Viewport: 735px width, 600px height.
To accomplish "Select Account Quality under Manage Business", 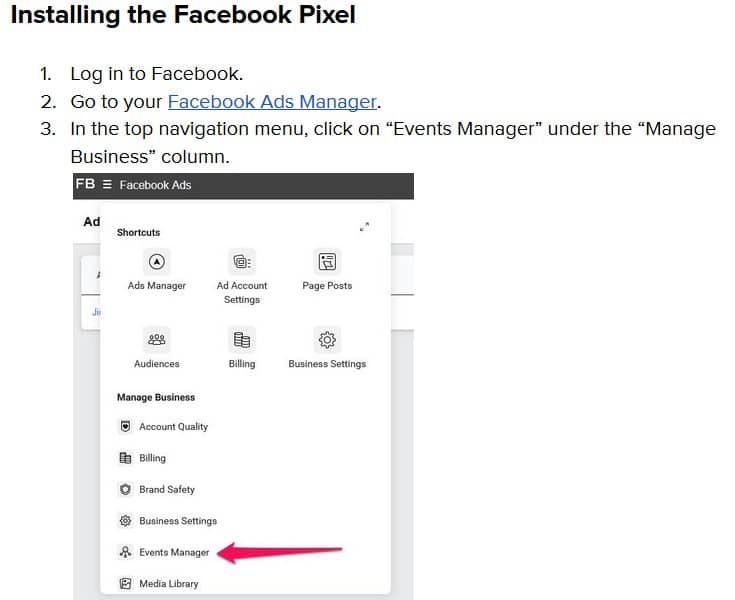I will pos(173,427).
